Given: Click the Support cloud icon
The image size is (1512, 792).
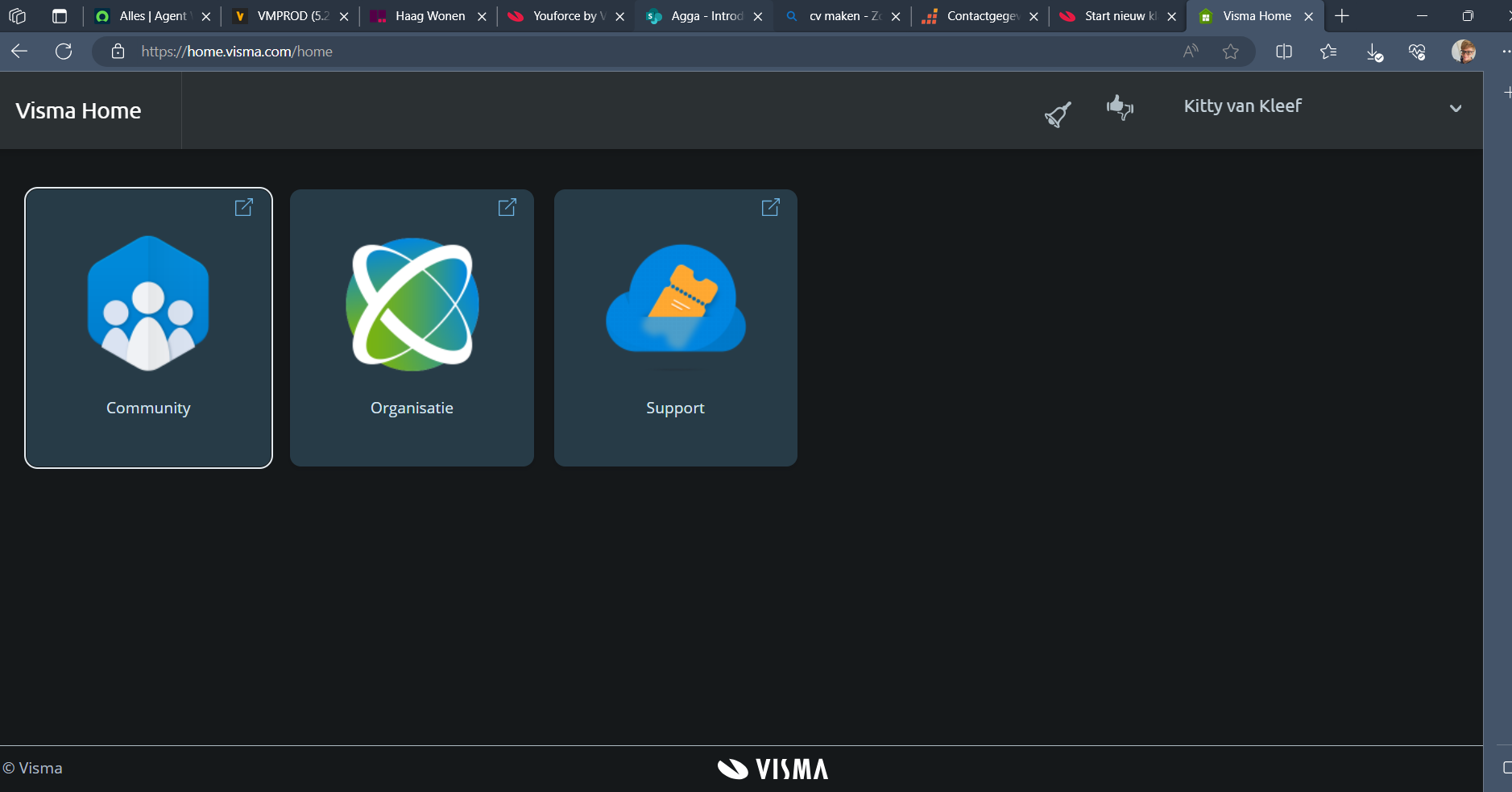Looking at the screenshot, I should point(675,304).
